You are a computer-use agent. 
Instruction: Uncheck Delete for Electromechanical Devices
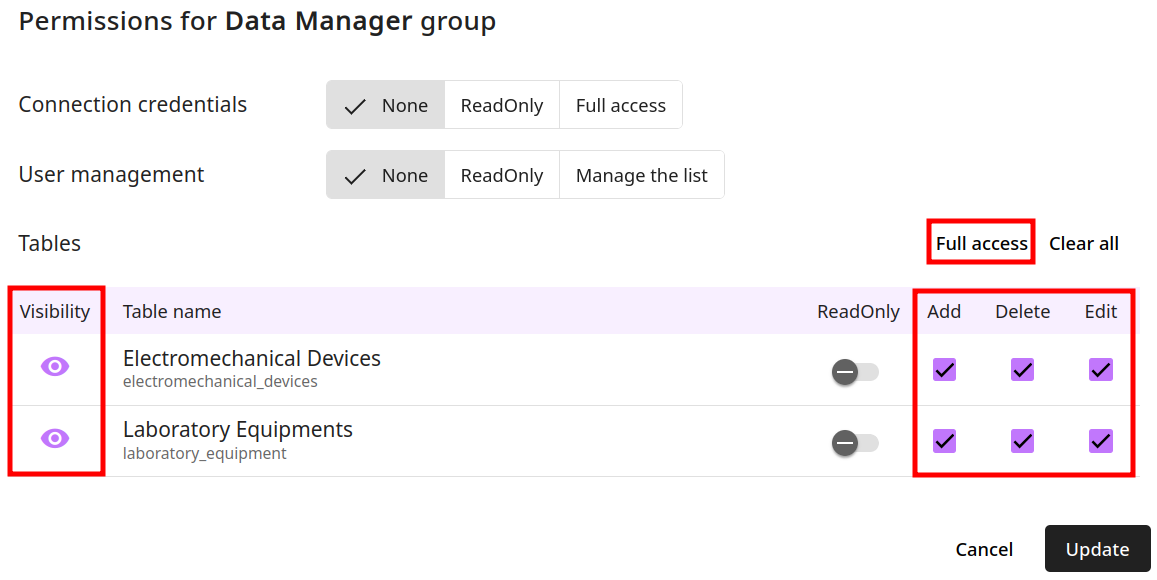point(1023,370)
